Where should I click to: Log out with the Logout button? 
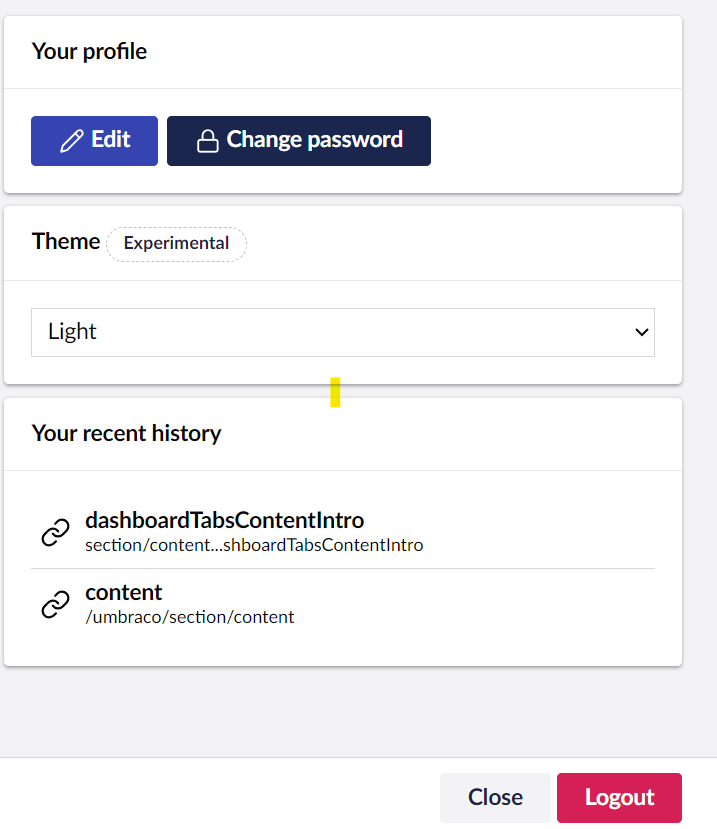coord(619,797)
